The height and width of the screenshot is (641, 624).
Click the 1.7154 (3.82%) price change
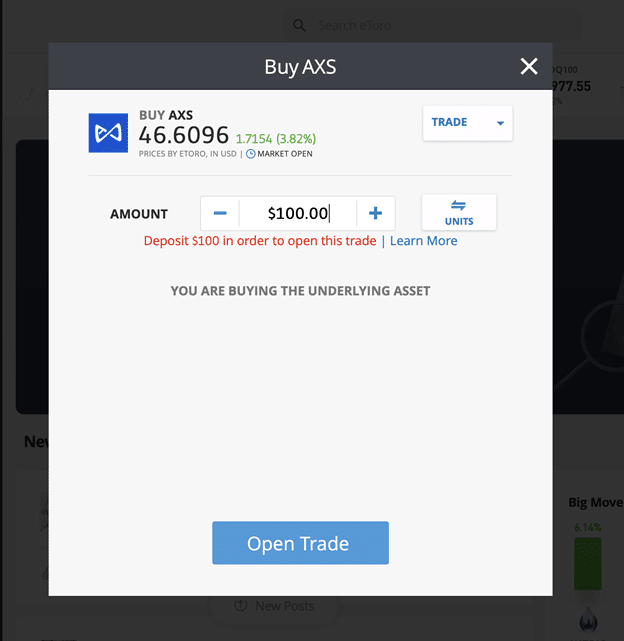(276, 139)
